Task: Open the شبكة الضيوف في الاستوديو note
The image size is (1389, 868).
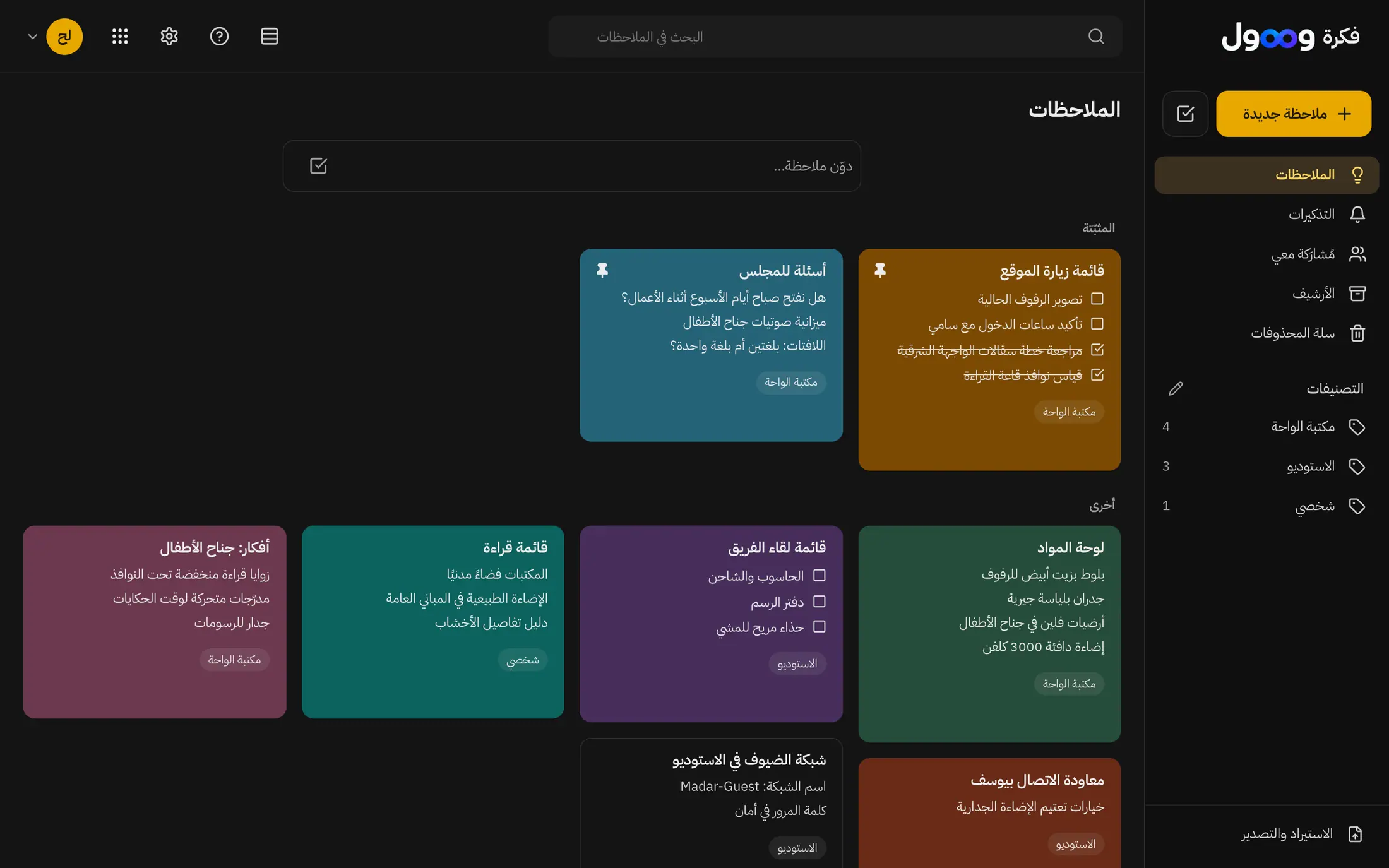Action: [711, 804]
